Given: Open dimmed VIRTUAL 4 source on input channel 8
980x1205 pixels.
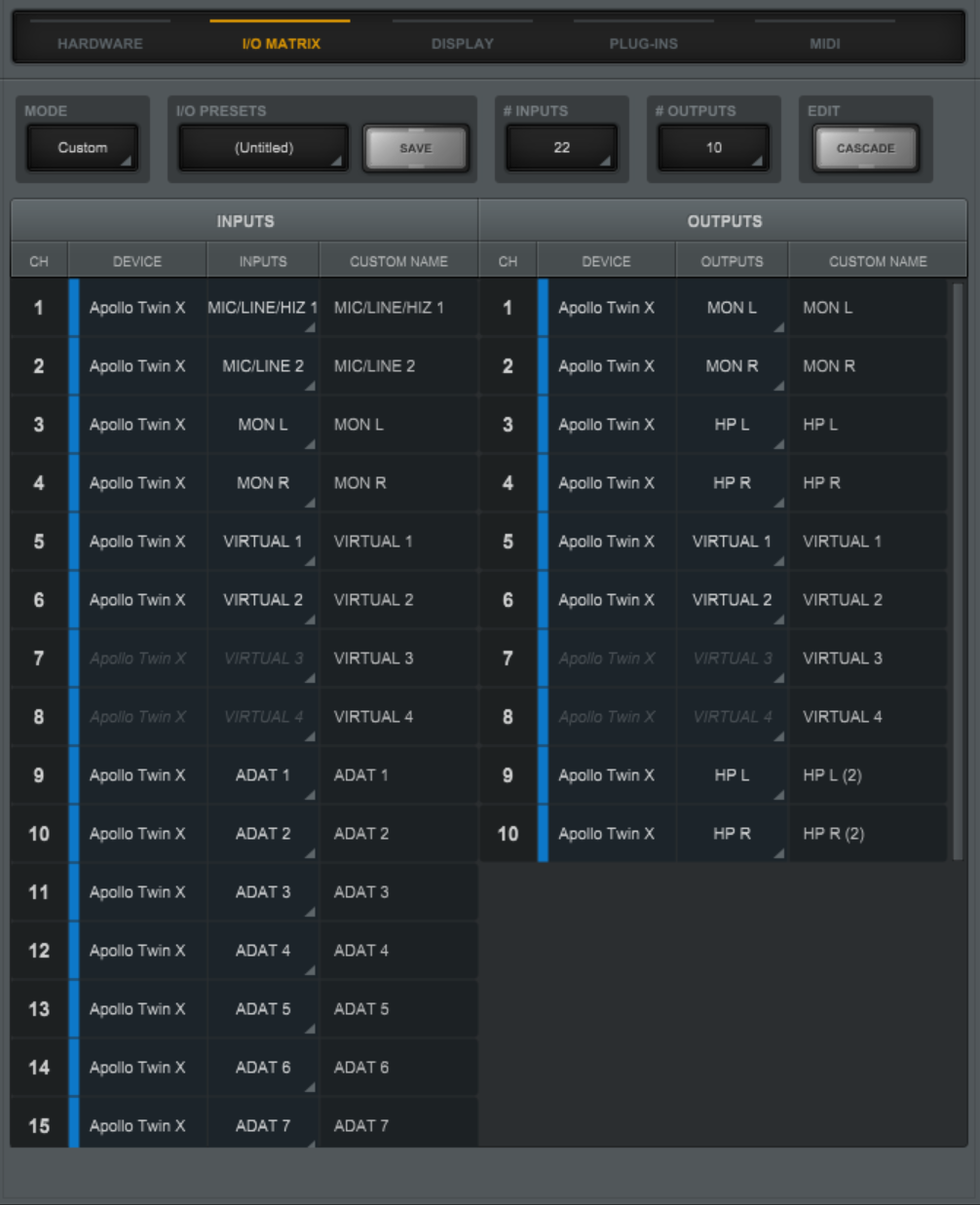Looking at the screenshot, I should (x=263, y=717).
